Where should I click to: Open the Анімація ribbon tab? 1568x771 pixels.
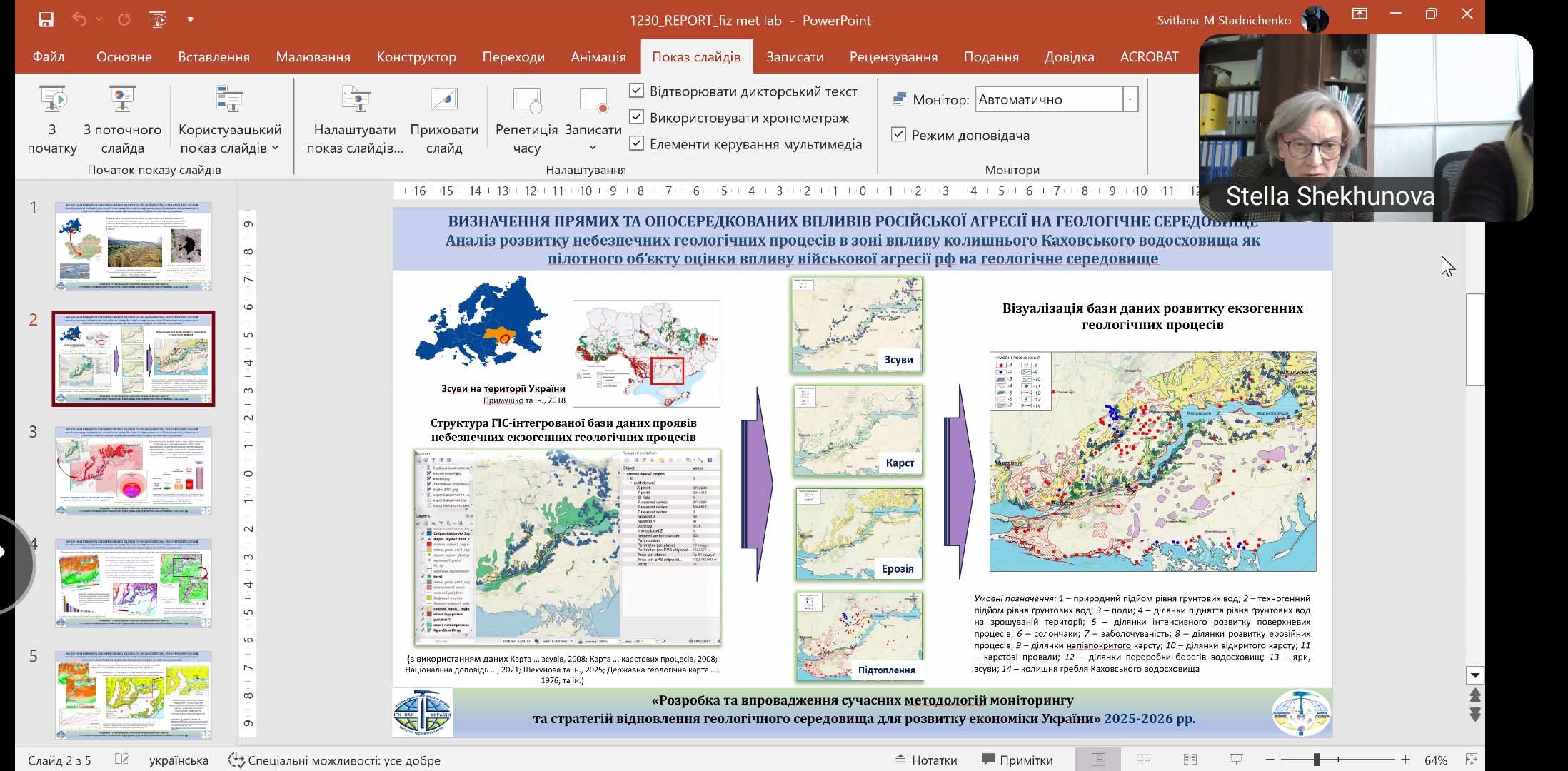[x=598, y=57]
